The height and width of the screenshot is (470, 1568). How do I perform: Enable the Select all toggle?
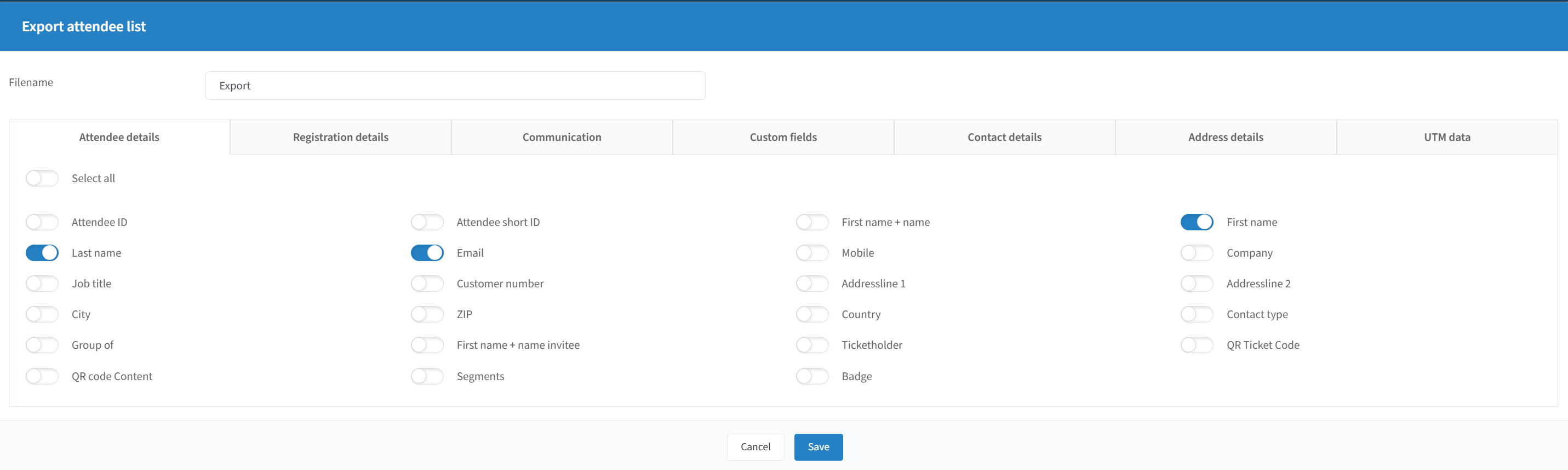click(42, 178)
